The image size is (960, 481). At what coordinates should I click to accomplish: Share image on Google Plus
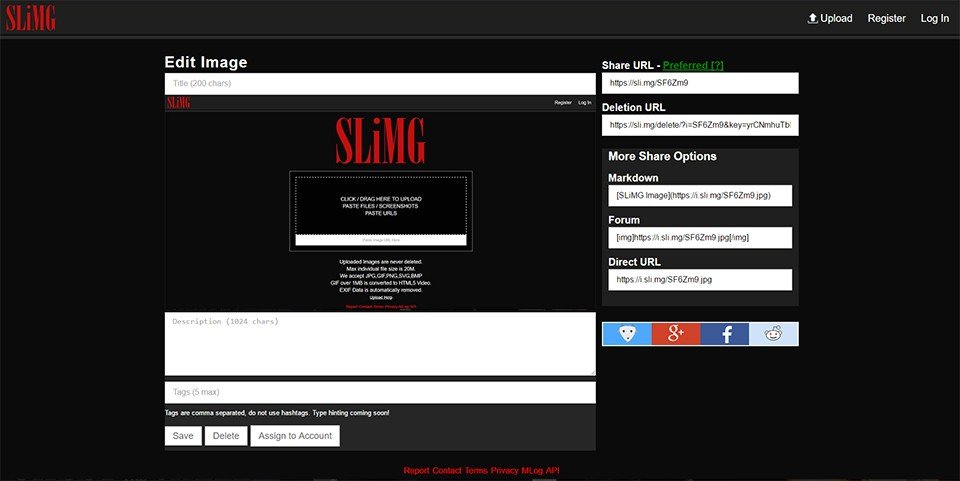[x=675, y=334]
